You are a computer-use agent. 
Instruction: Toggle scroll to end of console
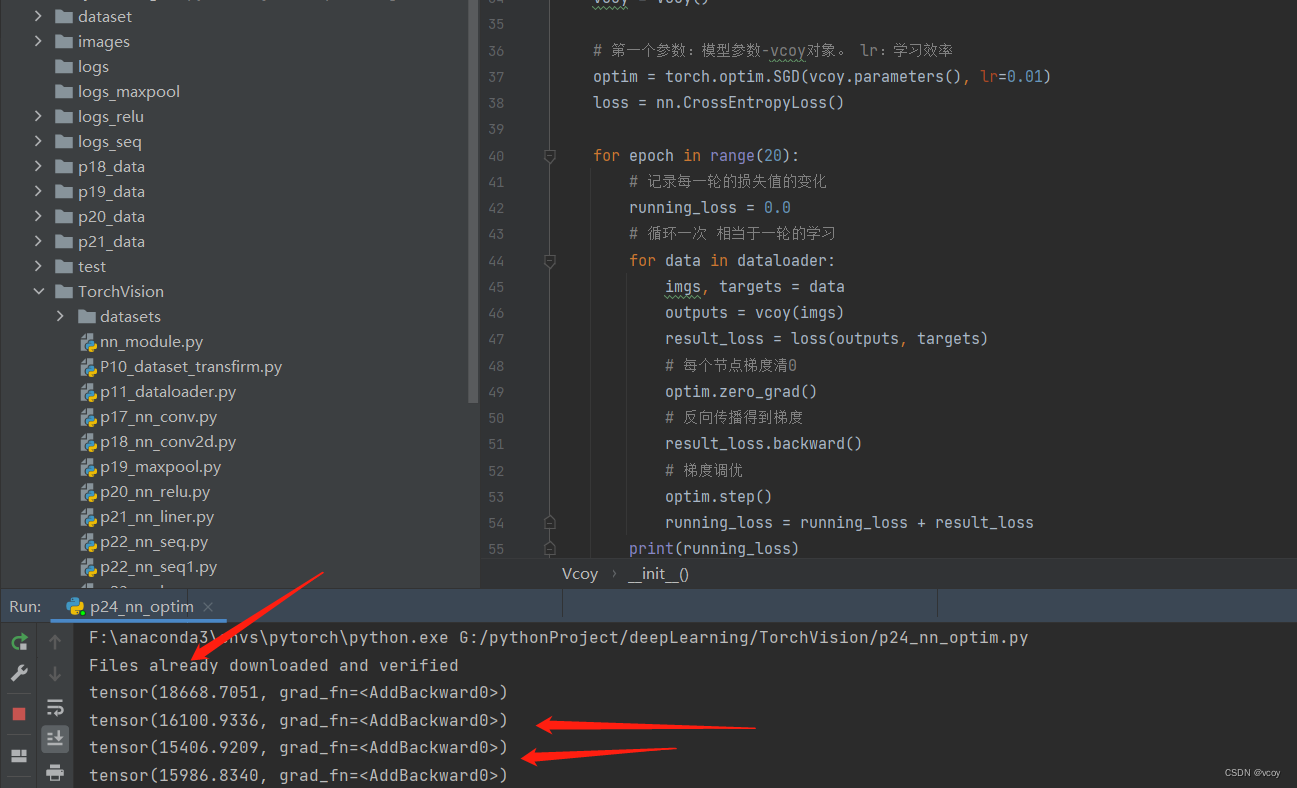(x=55, y=739)
